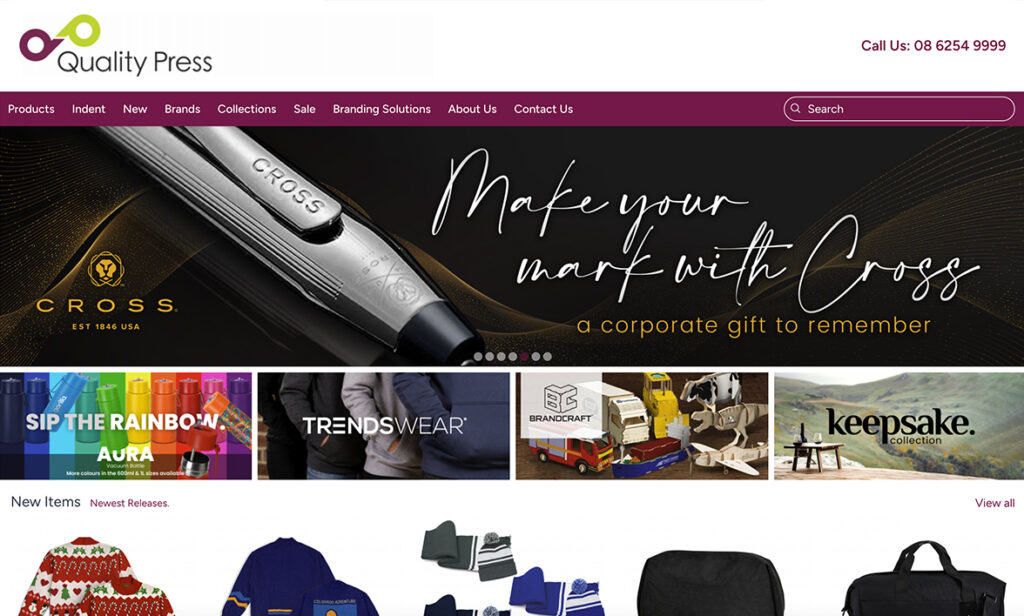Open the Trendswear banner tile
1024x616 pixels.
coord(384,426)
